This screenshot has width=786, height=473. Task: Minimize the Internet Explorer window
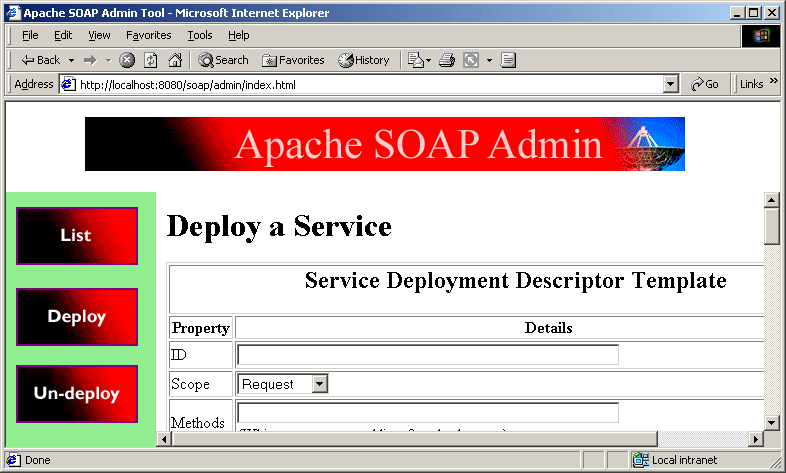tap(736, 13)
